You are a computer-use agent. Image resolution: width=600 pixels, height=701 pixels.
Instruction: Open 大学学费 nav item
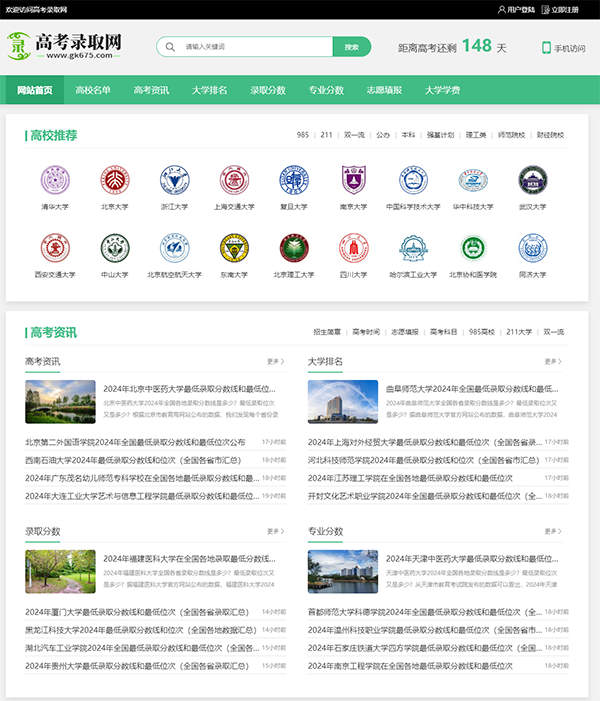coord(443,90)
